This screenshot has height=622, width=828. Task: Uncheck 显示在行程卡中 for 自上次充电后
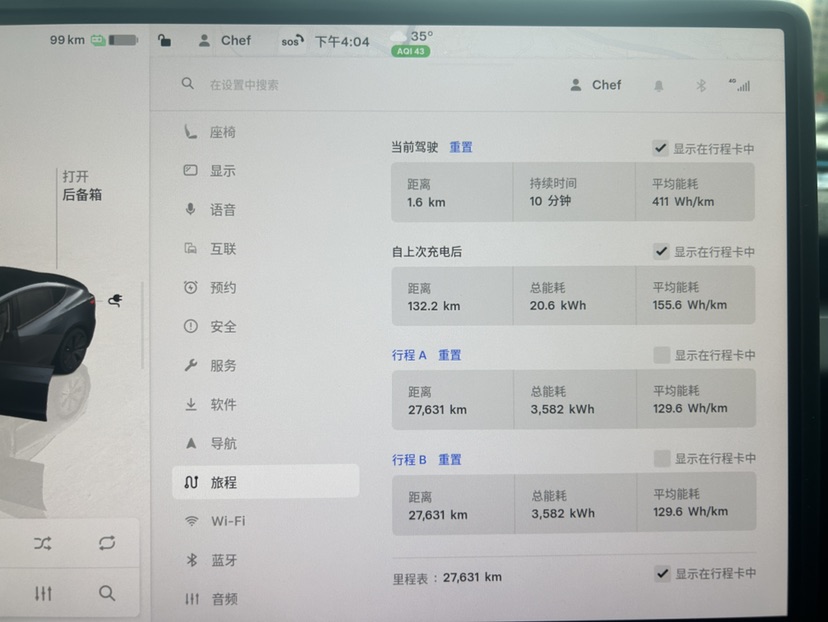661,251
